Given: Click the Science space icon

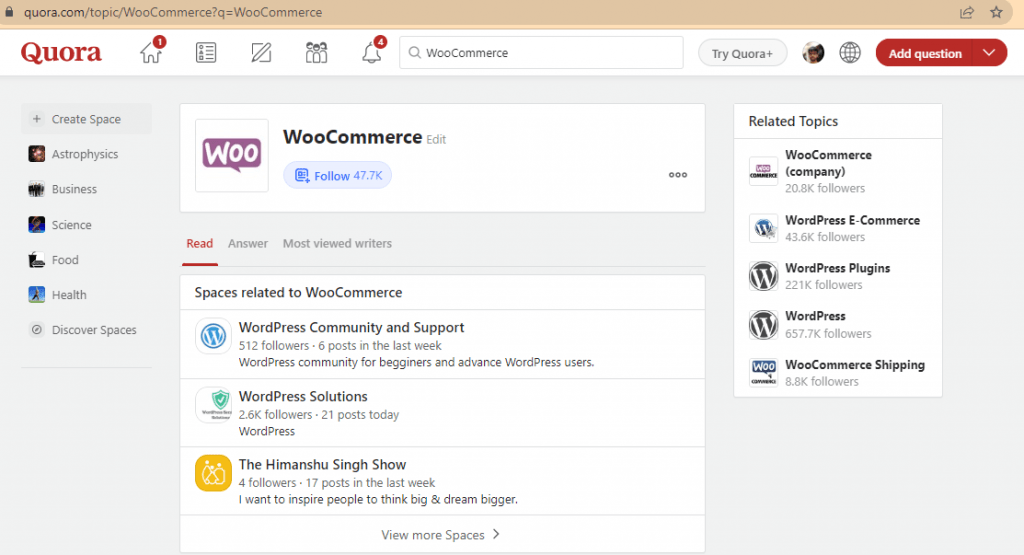Looking at the screenshot, I should tap(37, 225).
